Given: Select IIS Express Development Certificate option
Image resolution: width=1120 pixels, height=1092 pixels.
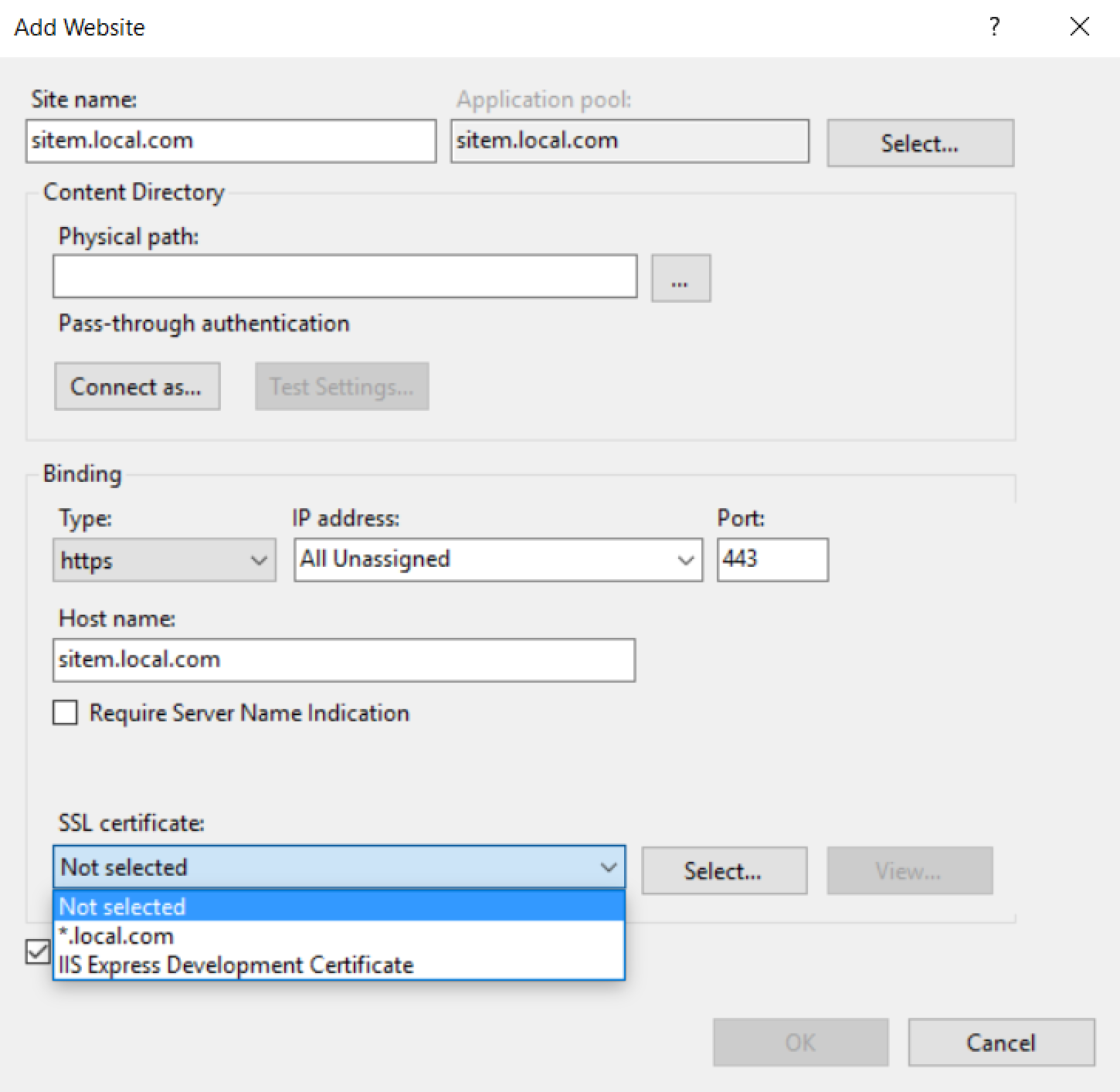Looking at the screenshot, I should click(236, 965).
